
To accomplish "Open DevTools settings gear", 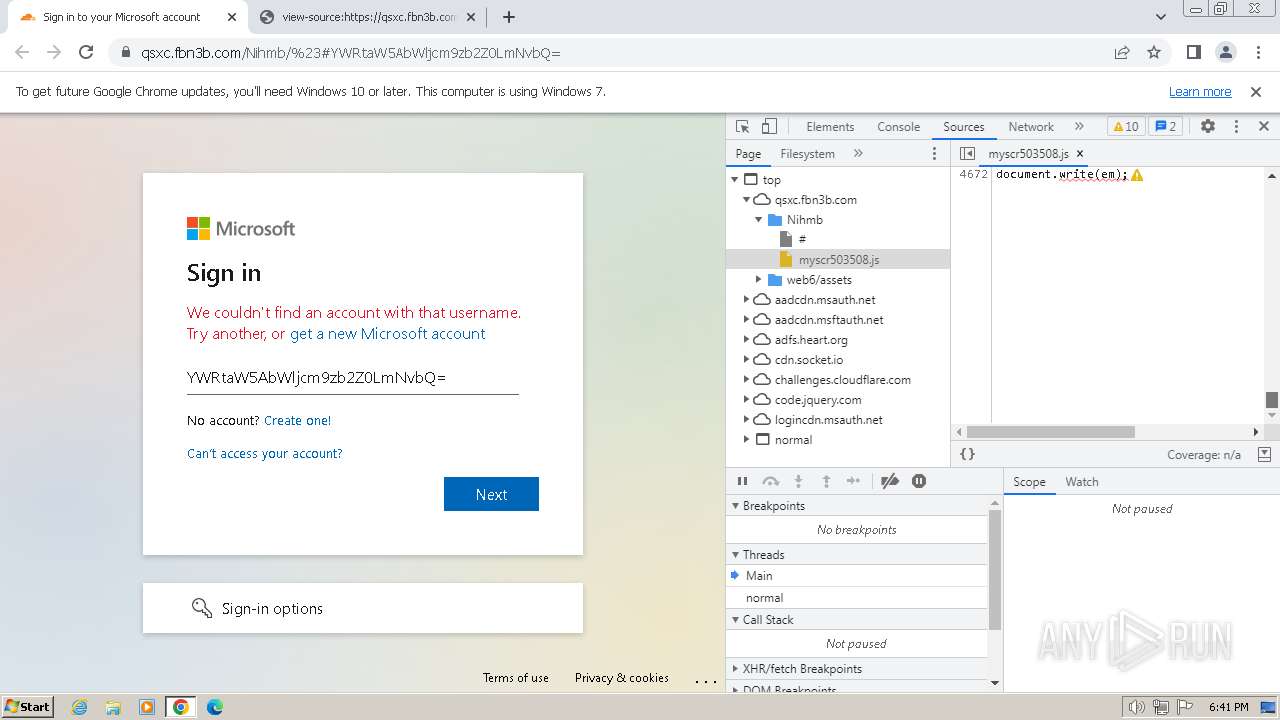I will pyautogui.click(x=1208, y=127).
